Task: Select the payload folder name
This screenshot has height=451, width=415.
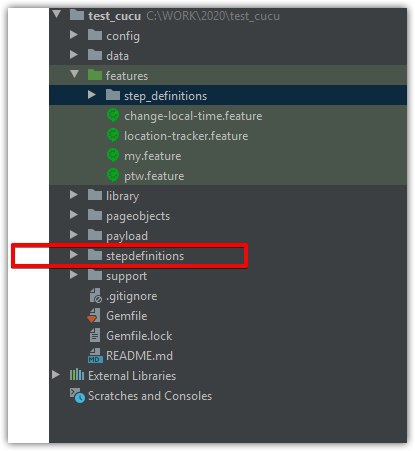Action: click(127, 236)
